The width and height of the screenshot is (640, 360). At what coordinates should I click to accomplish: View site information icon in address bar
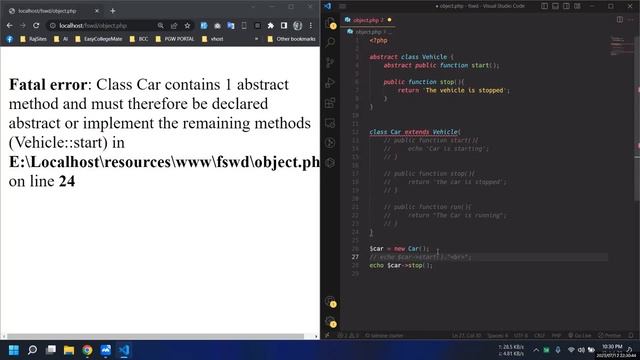pyautogui.click(x=52, y=25)
